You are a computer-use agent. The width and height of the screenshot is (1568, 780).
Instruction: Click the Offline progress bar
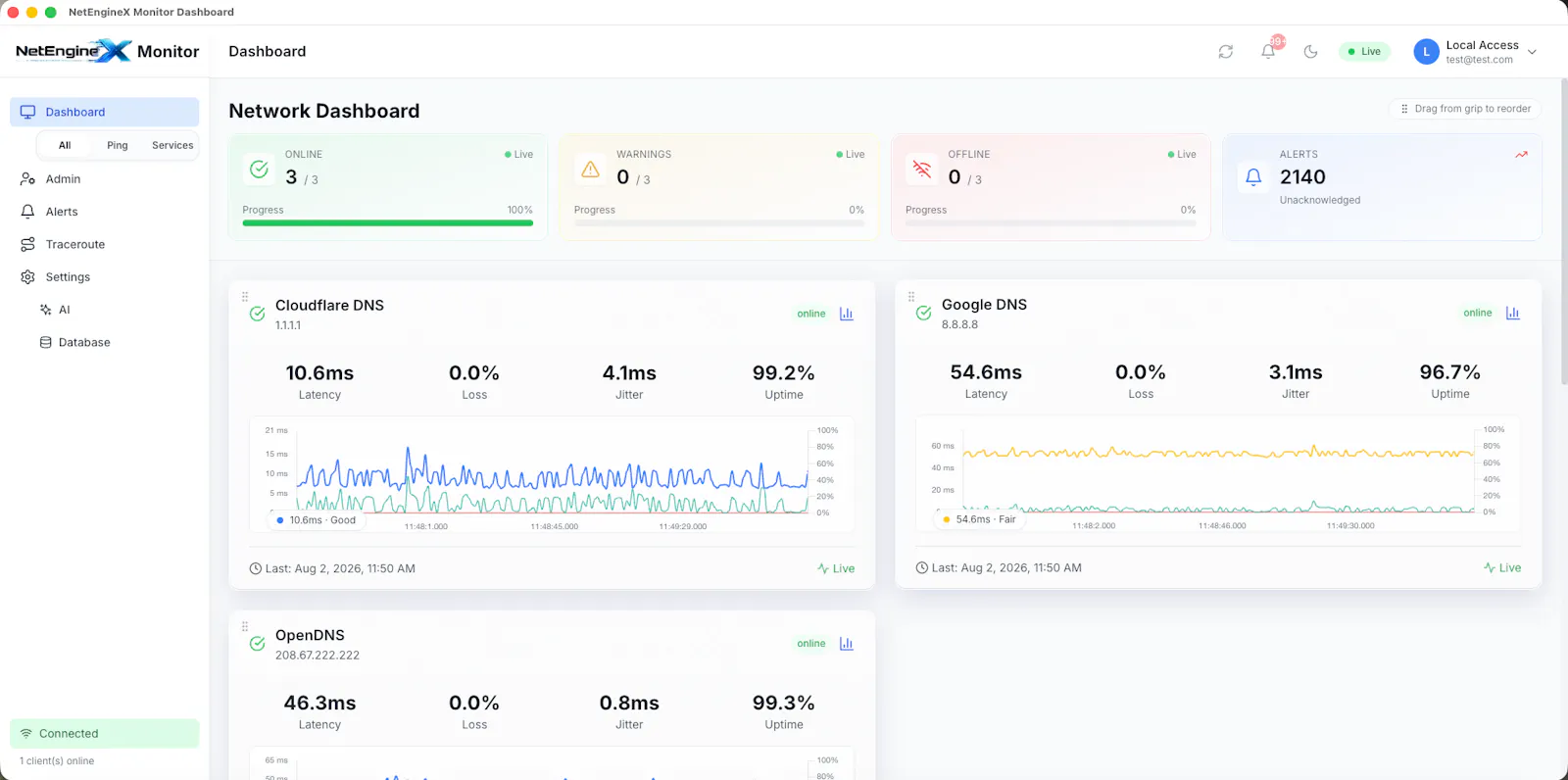tap(1051, 223)
